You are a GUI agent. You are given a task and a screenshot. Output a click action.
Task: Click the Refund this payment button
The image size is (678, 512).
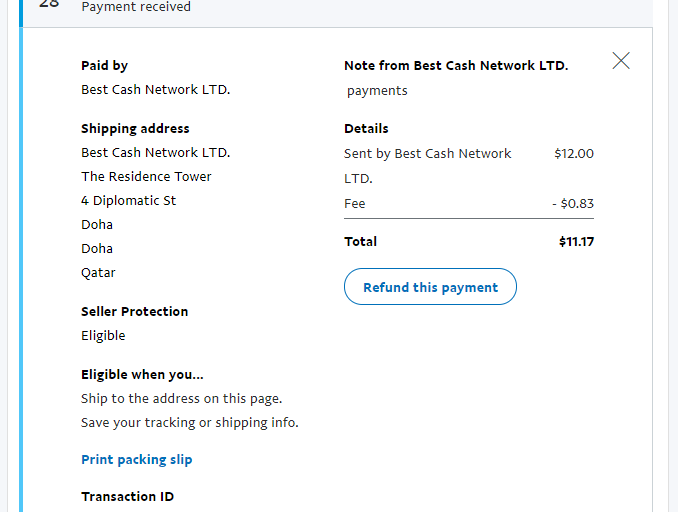coord(430,287)
